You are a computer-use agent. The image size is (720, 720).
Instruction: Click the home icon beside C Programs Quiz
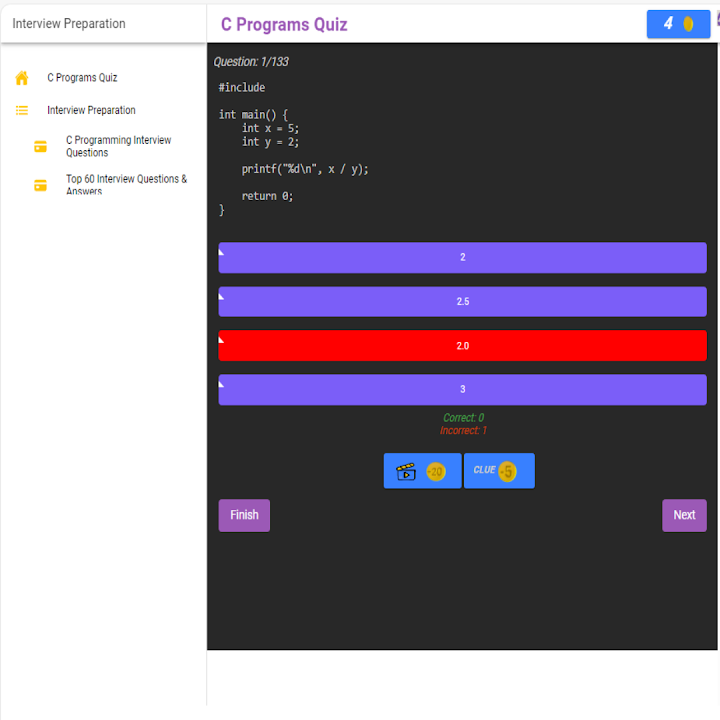(22, 78)
